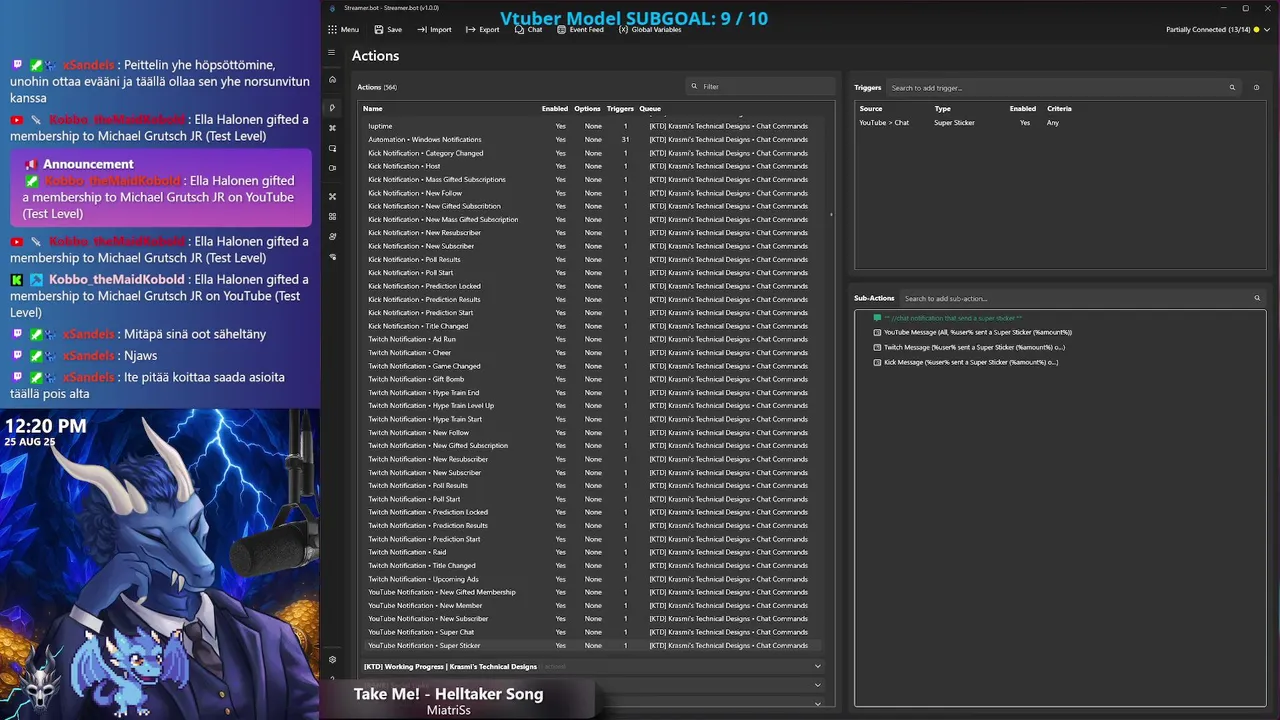Click the Export arrow icon
The image size is (1280, 720).
[x=470, y=30]
